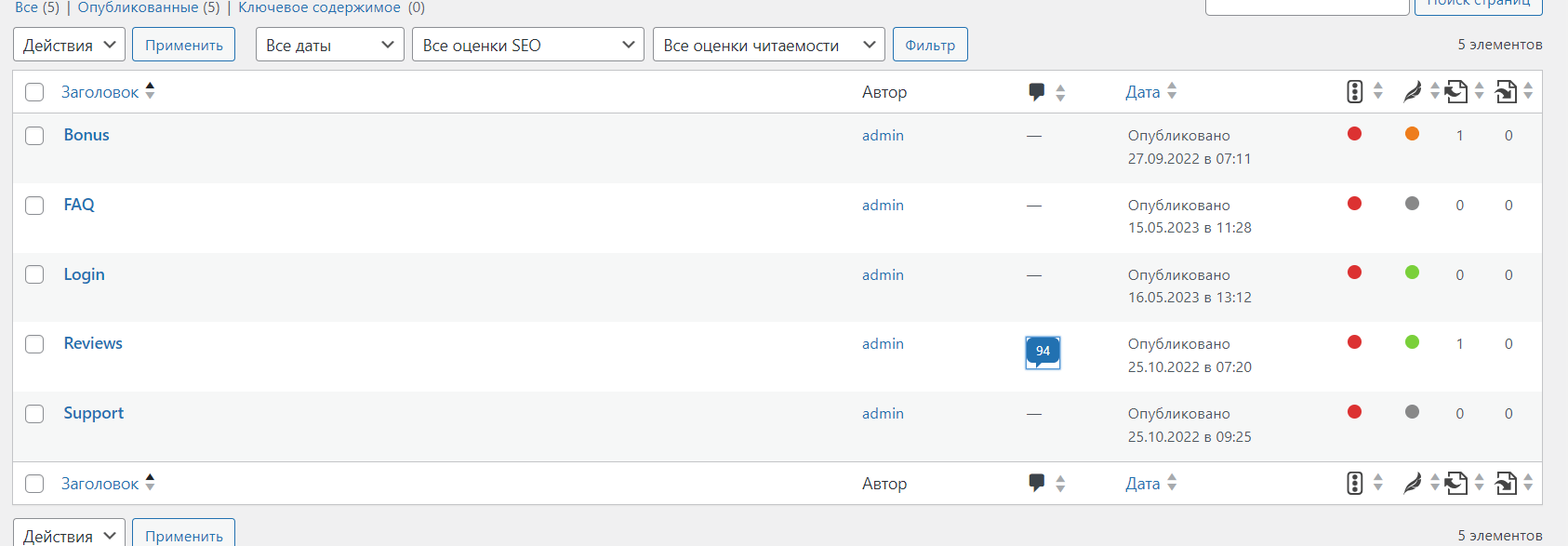Viewport: 1568px width, 546px height.
Task: Click the Фильтр button
Action: point(930,45)
